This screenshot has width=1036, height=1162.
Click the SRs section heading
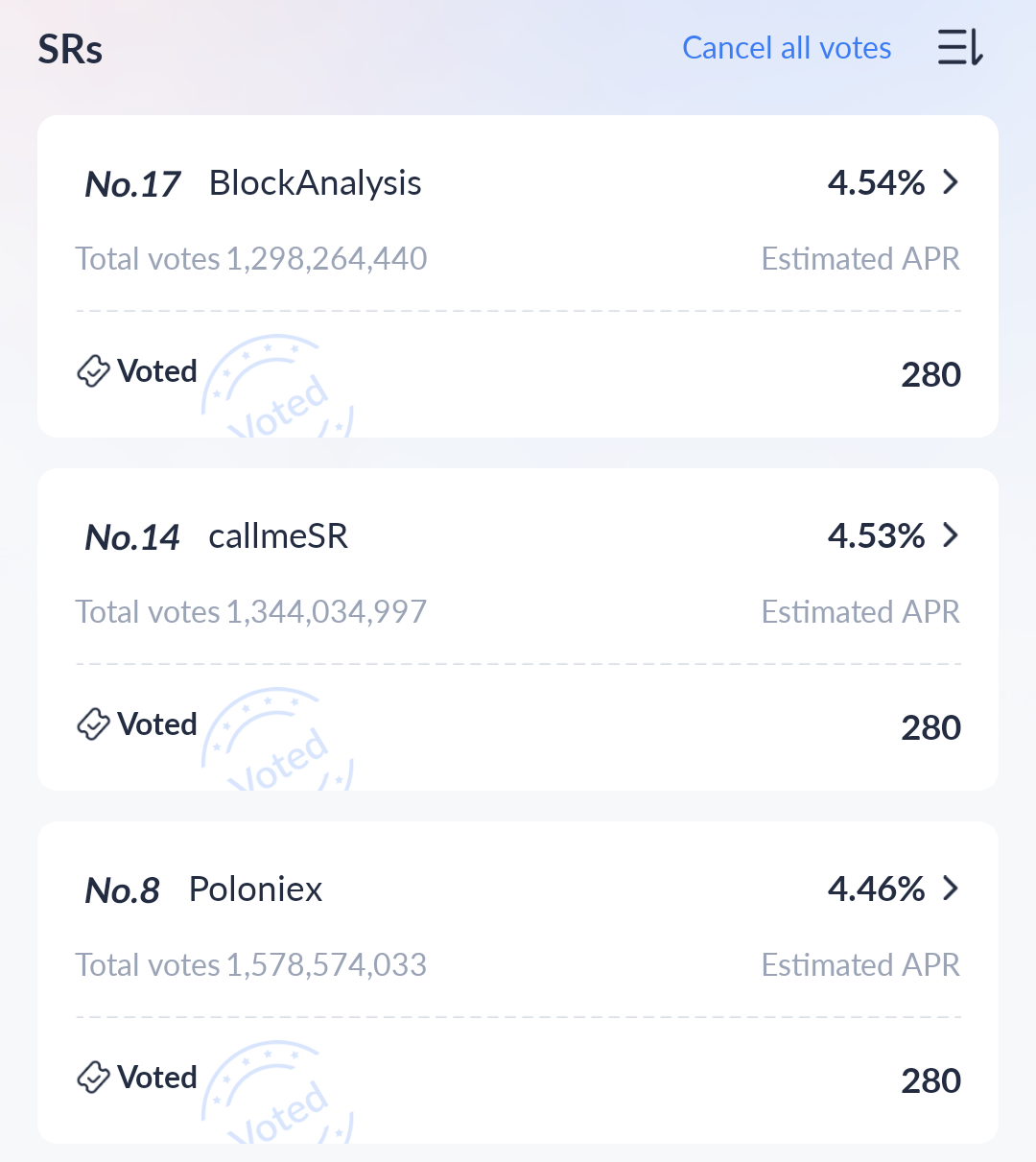(70, 50)
